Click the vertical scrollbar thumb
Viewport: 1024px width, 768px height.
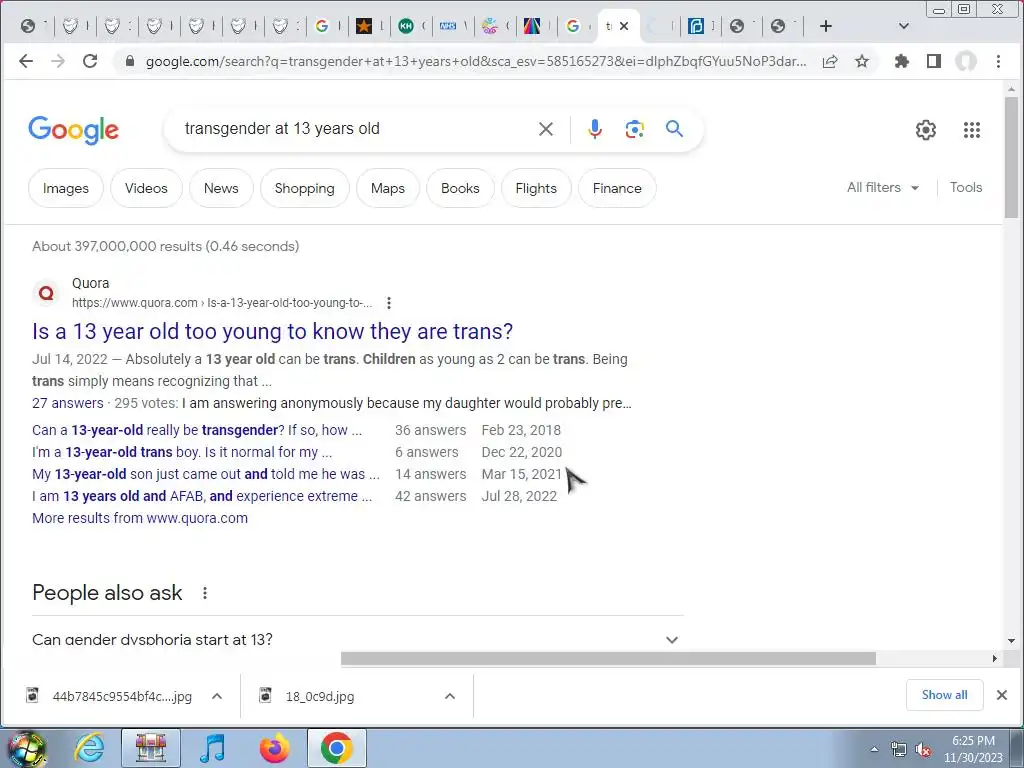point(1011,157)
